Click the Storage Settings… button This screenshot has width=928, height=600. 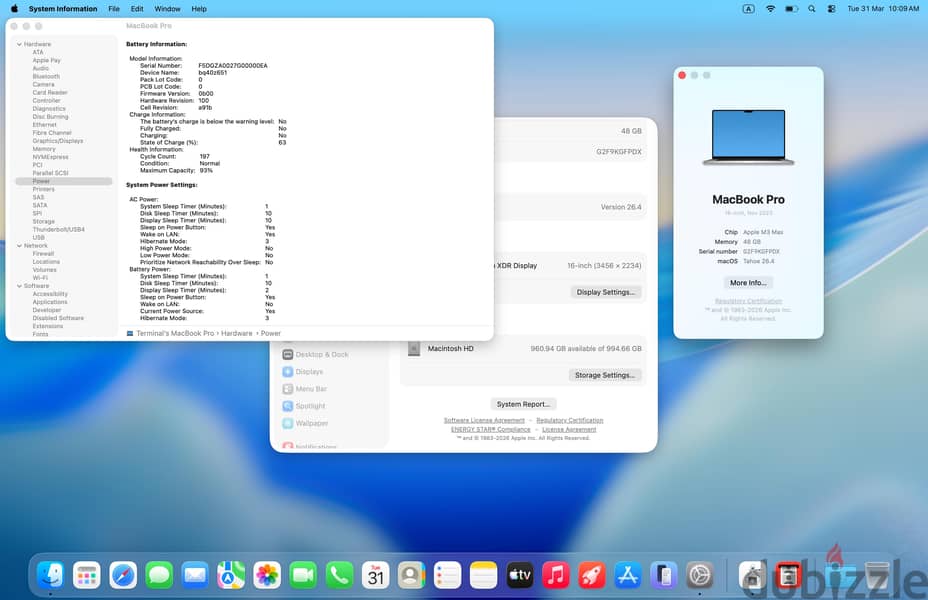[605, 375]
